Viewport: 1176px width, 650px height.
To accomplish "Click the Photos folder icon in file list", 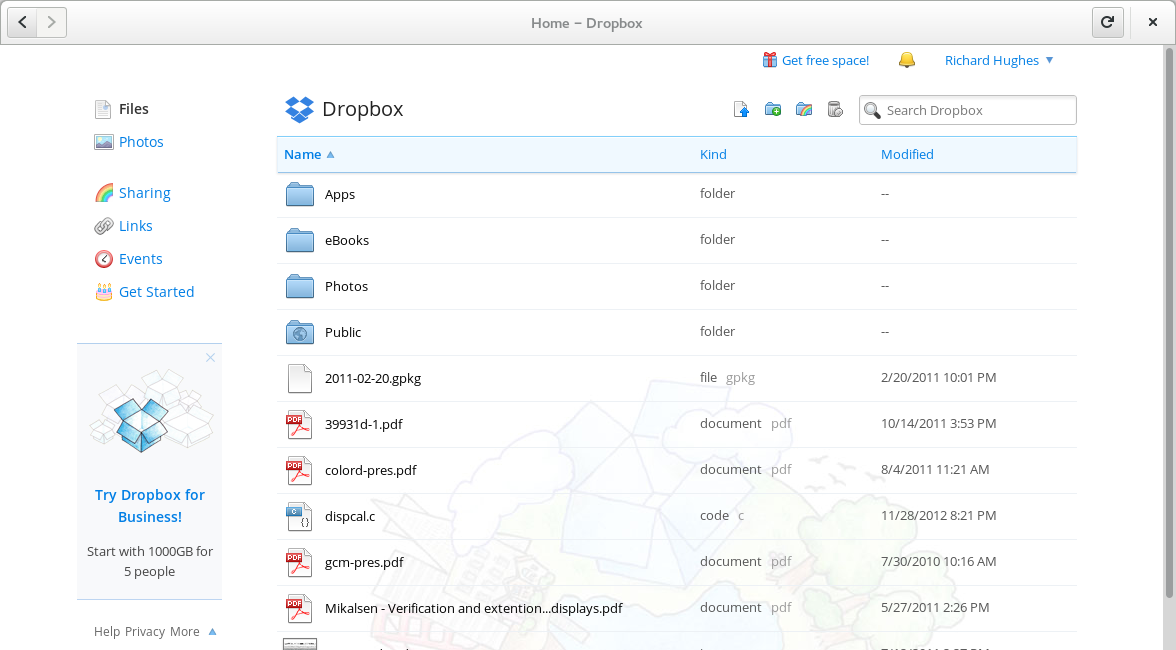I will tap(299, 286).
